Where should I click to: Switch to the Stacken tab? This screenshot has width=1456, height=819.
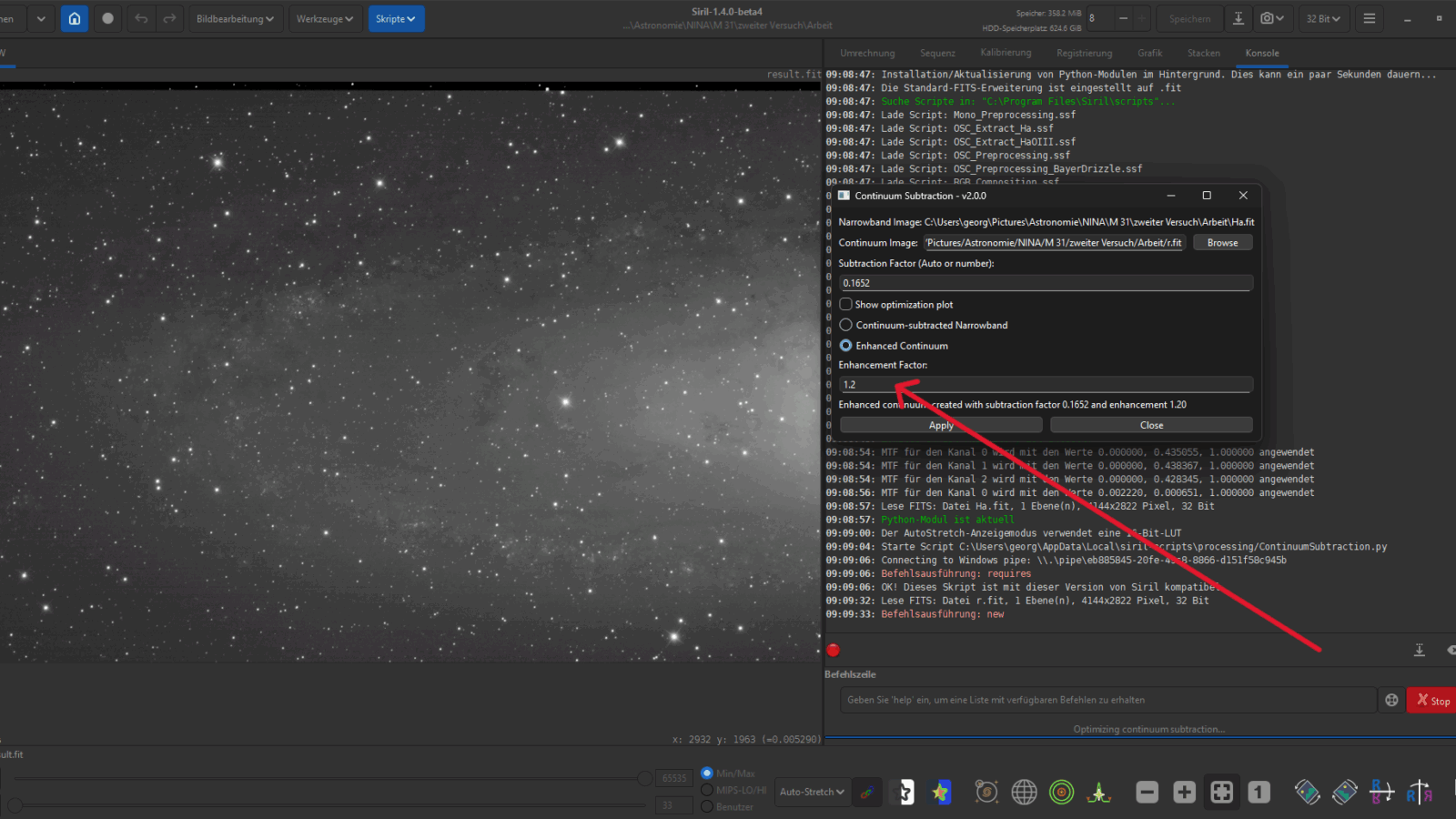pyautogui.click(x=1203, y=53)
